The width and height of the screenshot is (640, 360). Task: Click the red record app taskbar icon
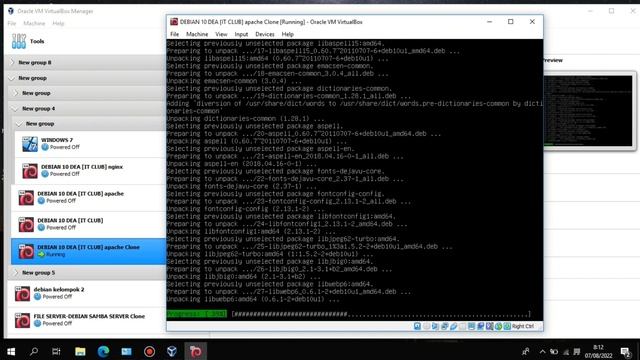149,351
